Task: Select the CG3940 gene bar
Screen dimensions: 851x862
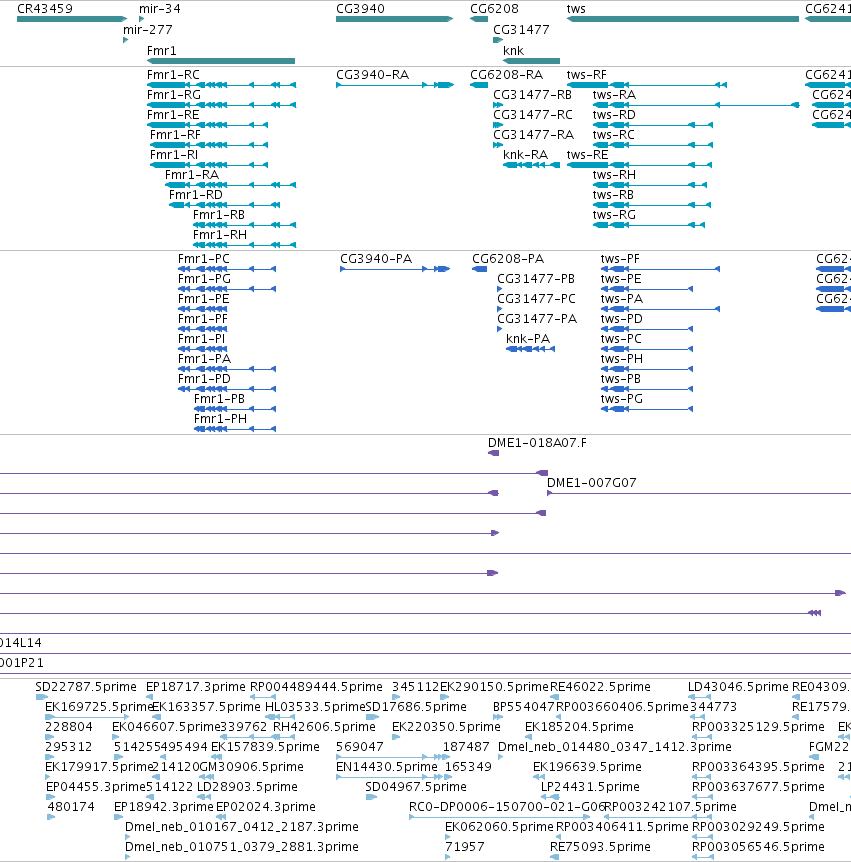Action: [x=394, y=19]
